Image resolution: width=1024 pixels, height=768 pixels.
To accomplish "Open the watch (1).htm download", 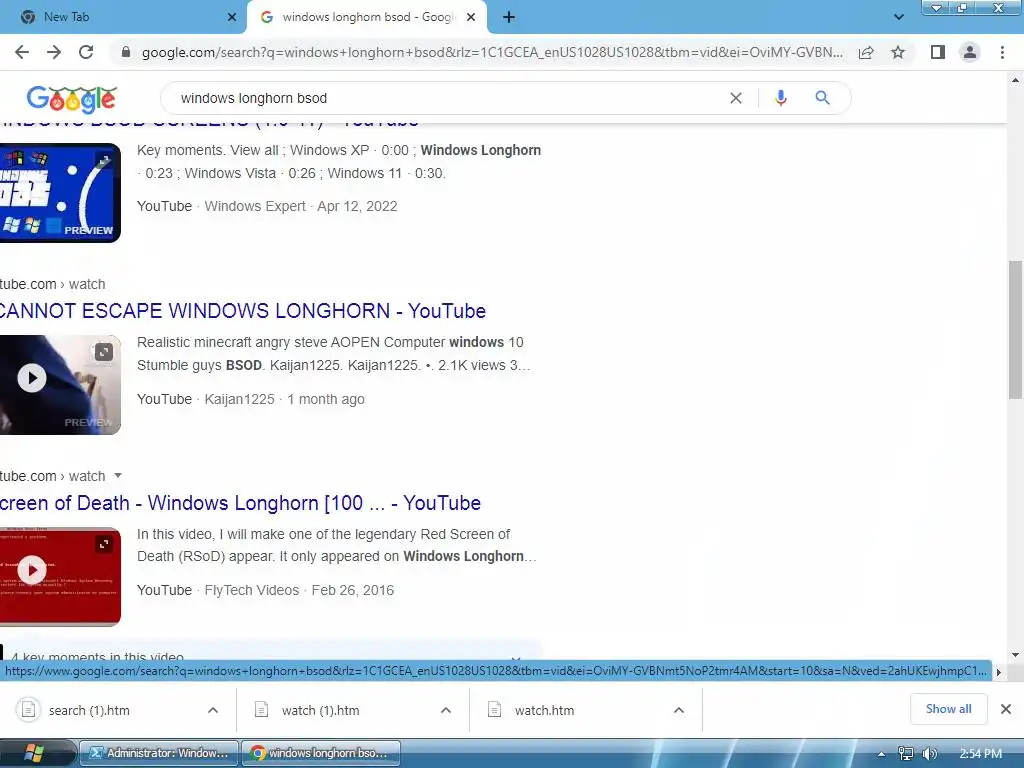I will [x=321, y=710].
